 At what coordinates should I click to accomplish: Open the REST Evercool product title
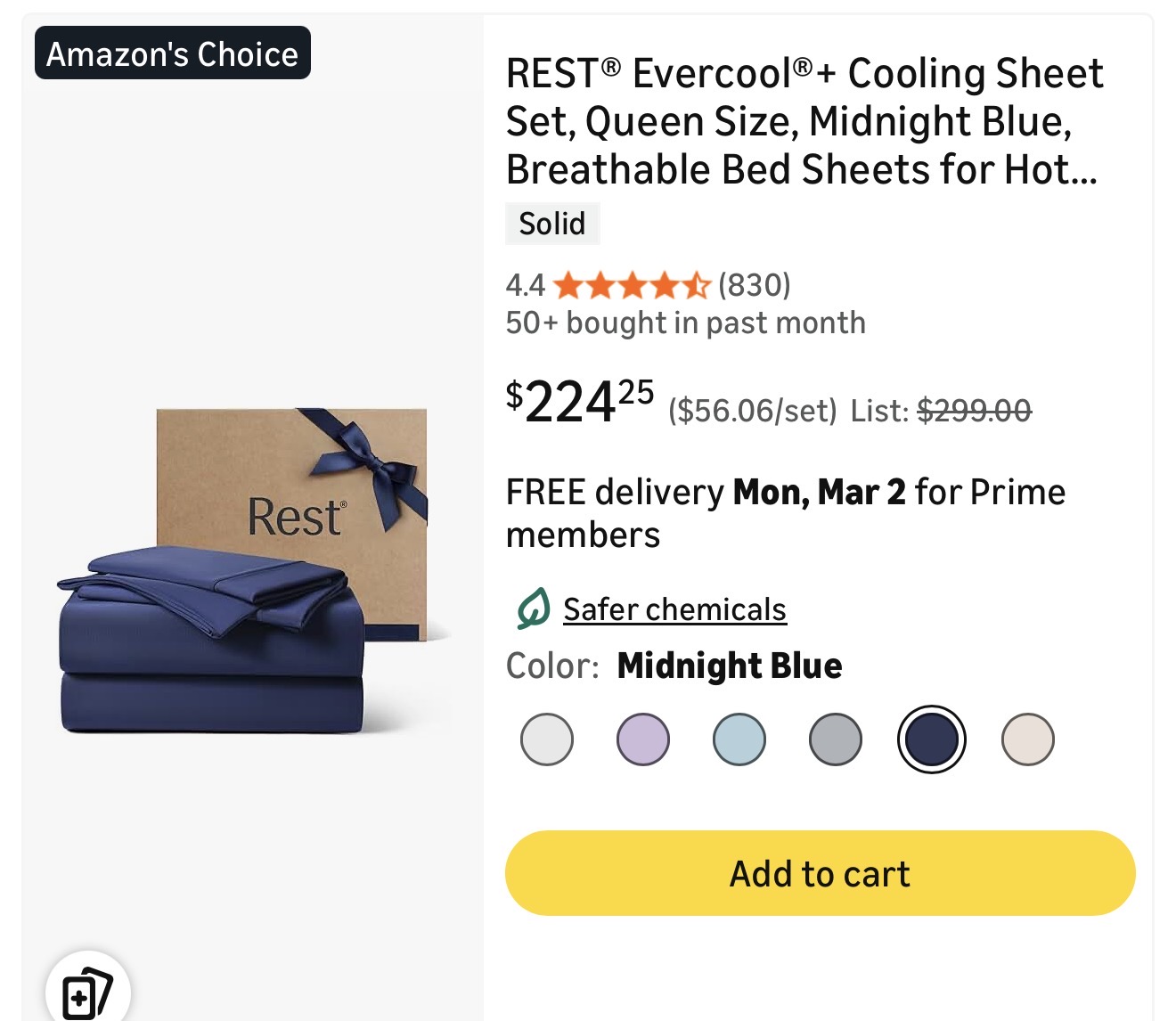(x=804, y=121)
